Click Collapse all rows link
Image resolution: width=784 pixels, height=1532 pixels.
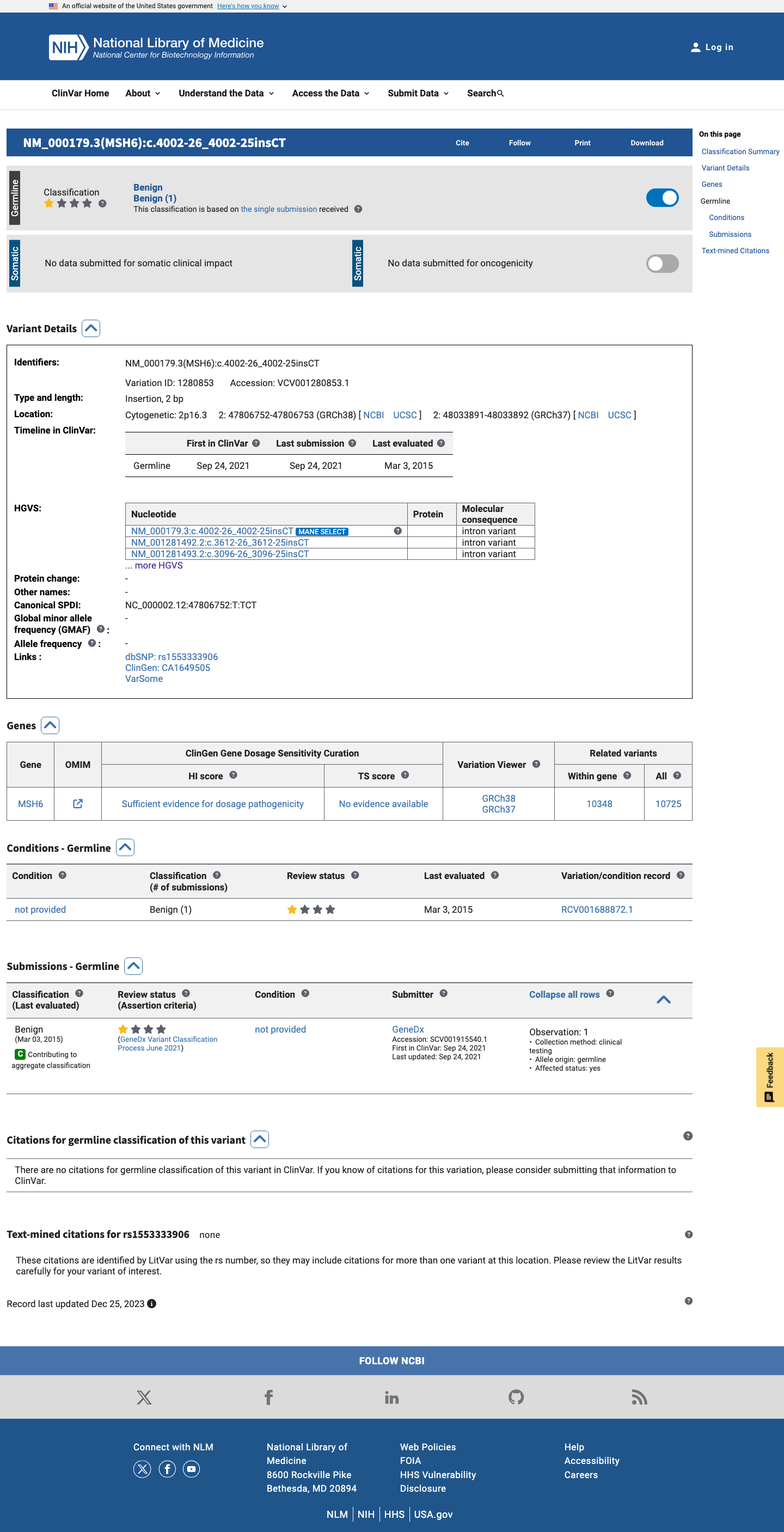click(564, 994)
